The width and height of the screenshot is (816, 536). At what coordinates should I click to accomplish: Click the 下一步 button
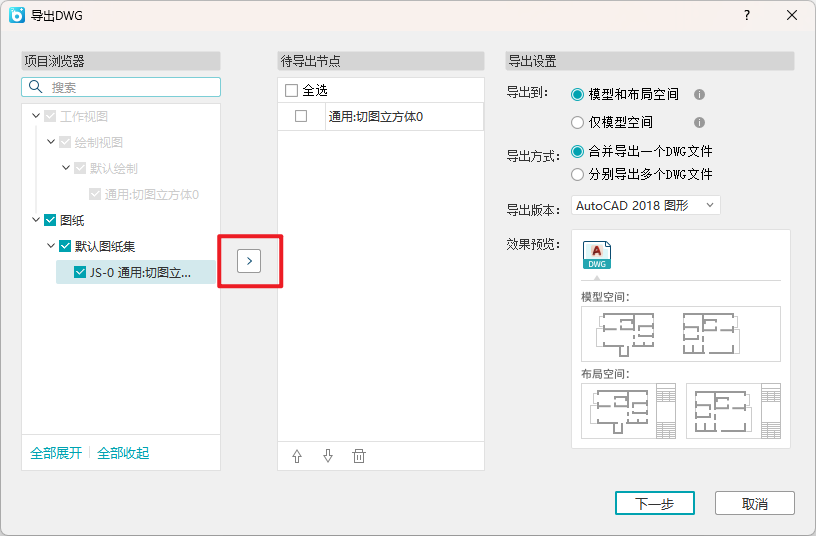(655, 503)
